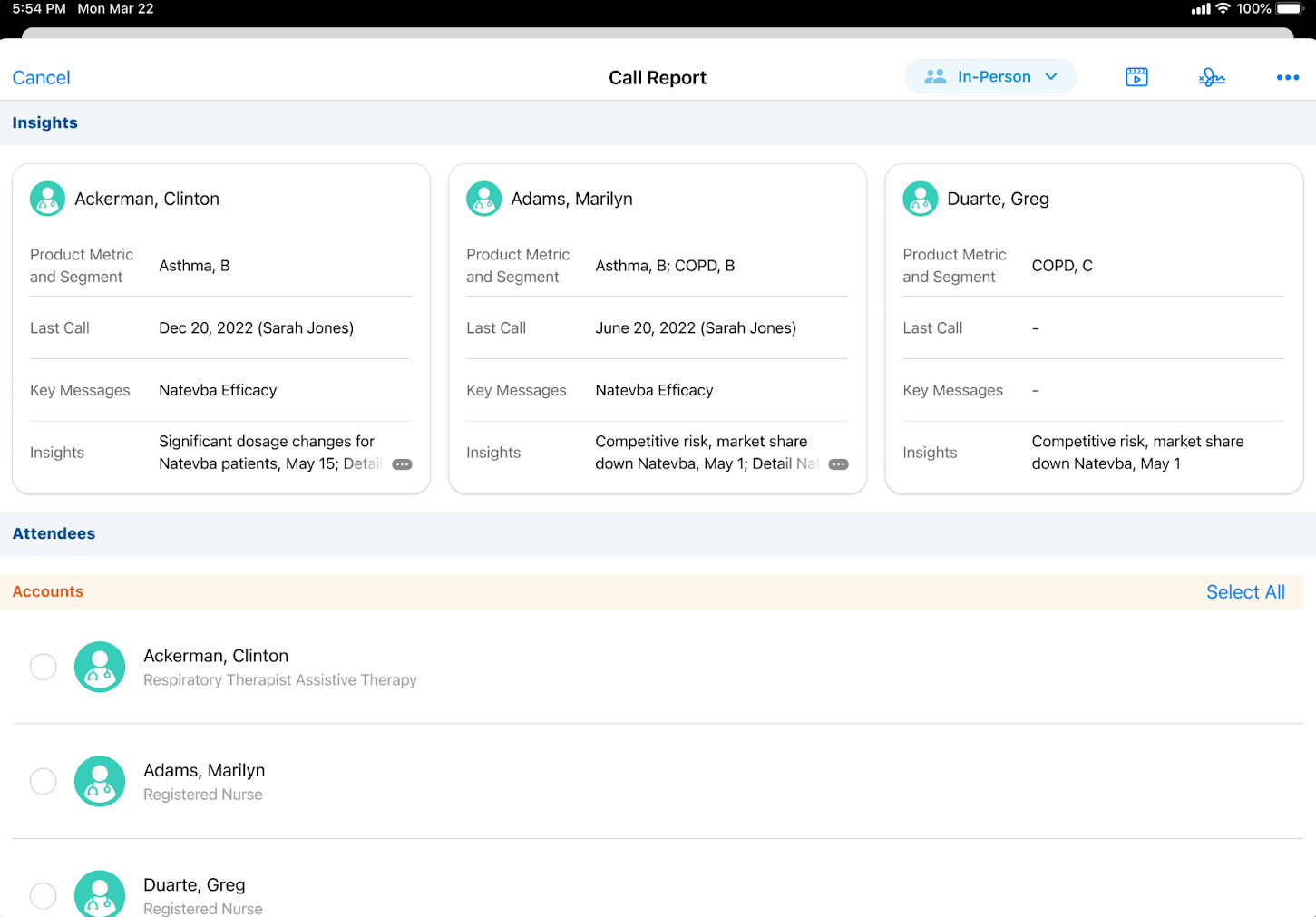Cancel the call report
The width and height of the screenshot is (1316, 917).
tap(41, 78)
